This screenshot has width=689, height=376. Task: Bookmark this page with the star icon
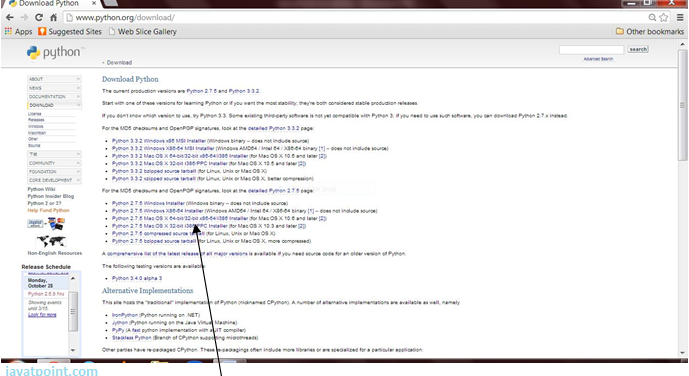point(664,18)
